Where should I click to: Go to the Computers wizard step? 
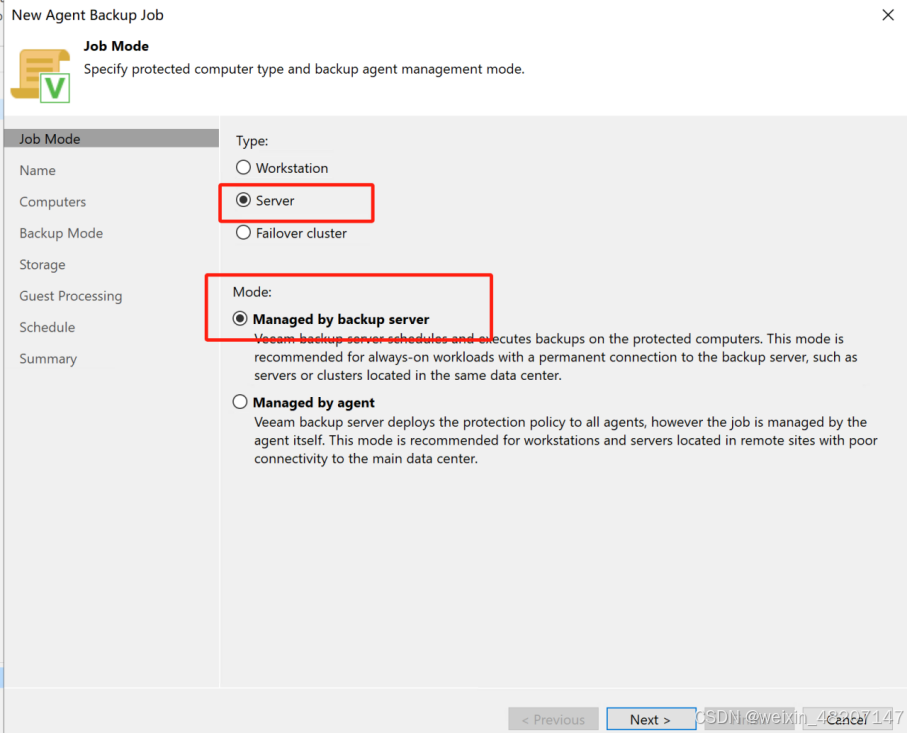[53, 202]
